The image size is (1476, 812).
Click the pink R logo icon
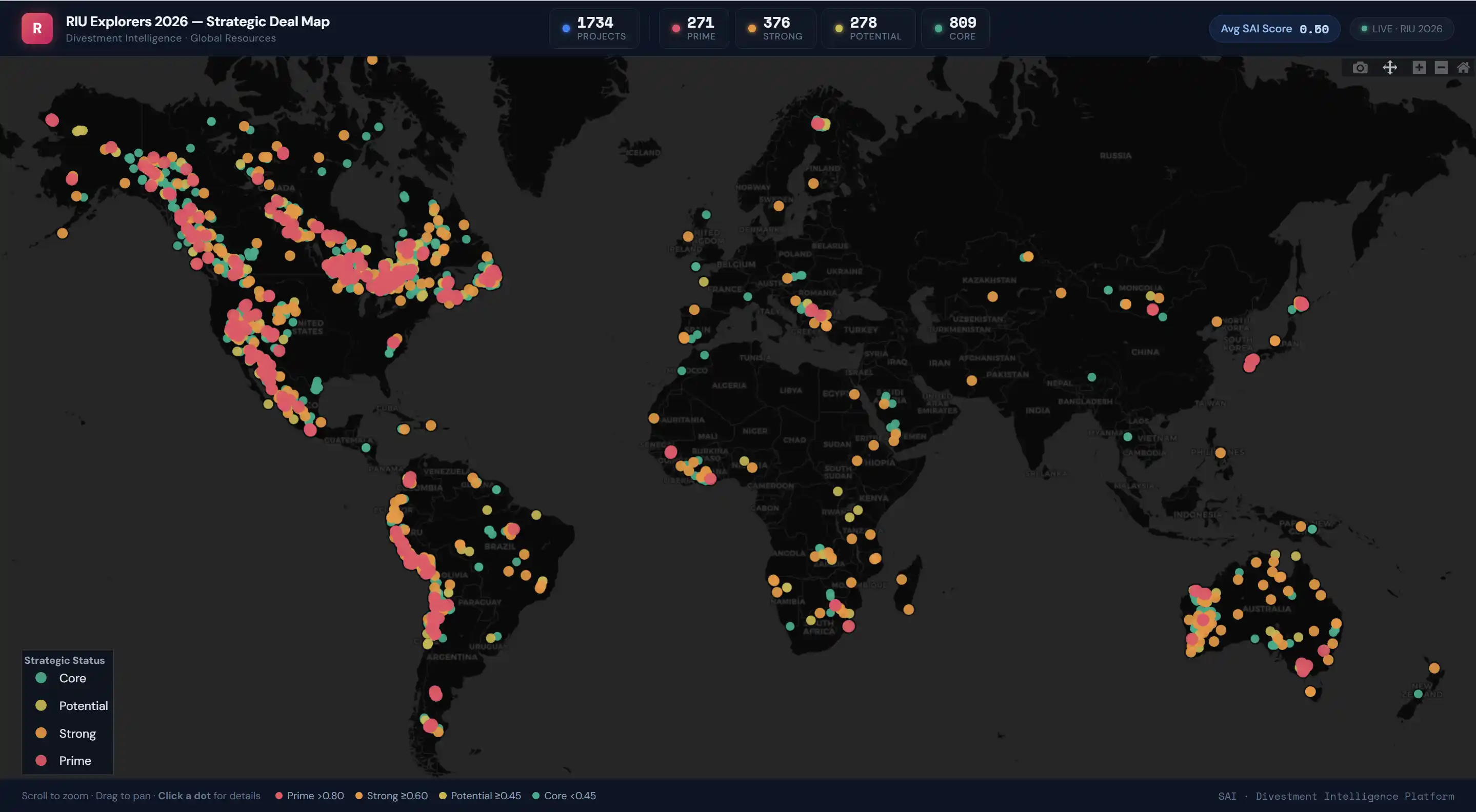coord(37,29)
